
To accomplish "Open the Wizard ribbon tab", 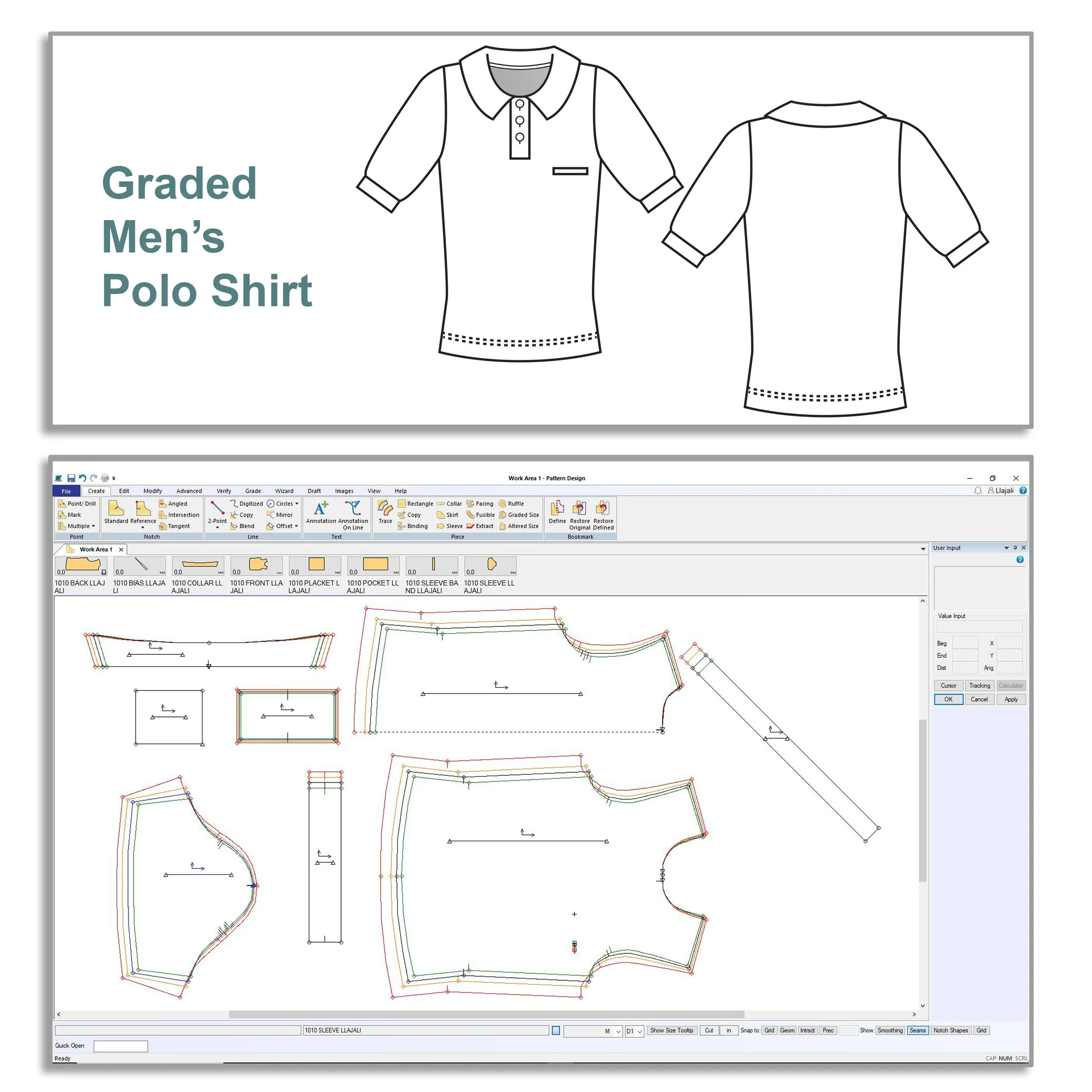I will [x=284, y=491].
